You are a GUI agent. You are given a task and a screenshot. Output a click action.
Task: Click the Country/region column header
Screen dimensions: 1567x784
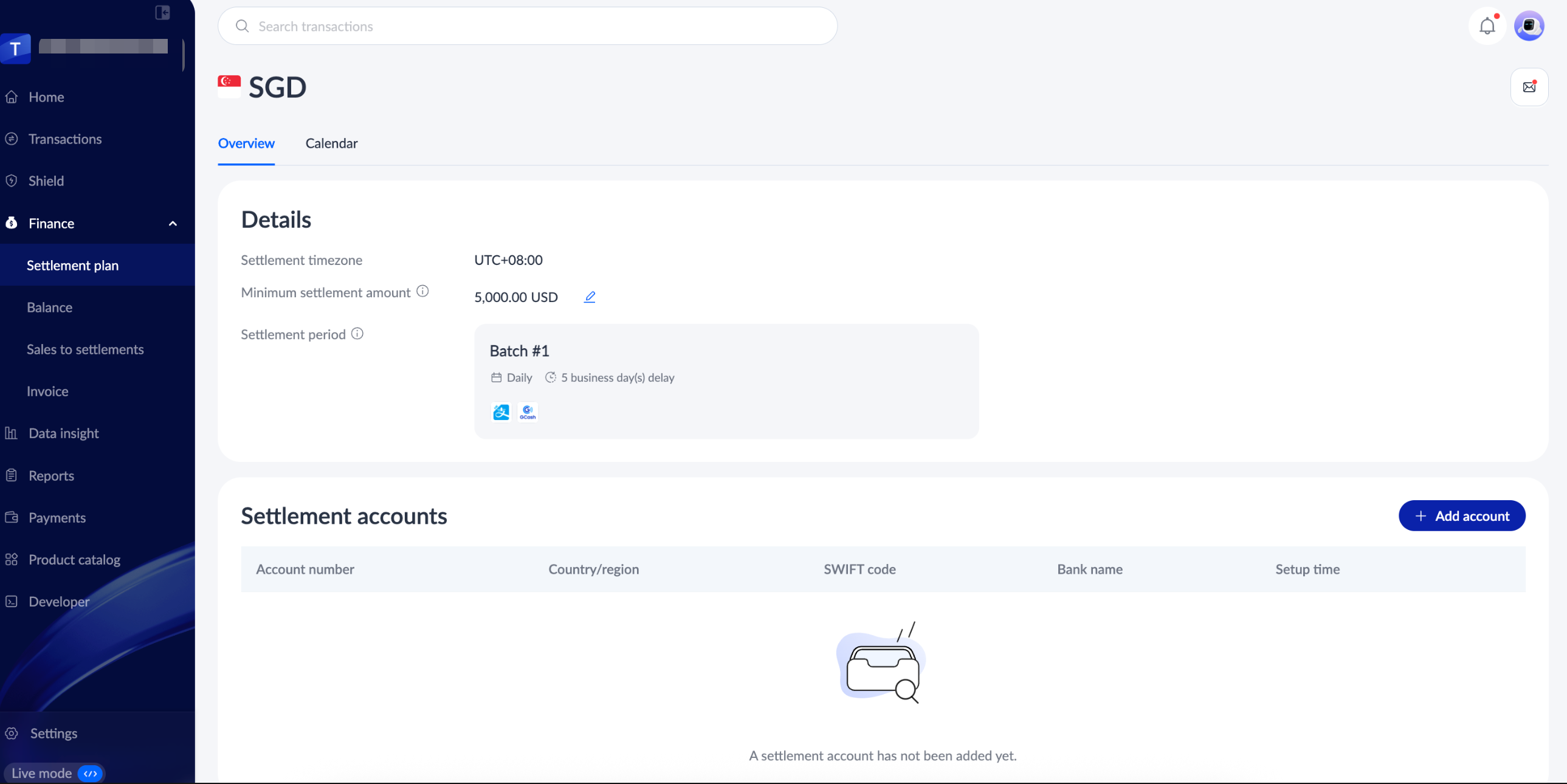[594, 569]
